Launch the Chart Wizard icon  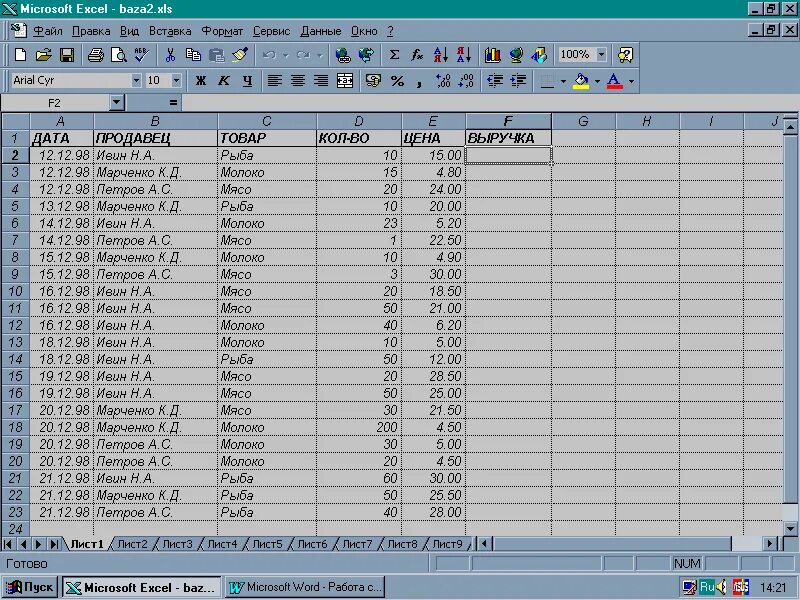click(x=493, y=55)
